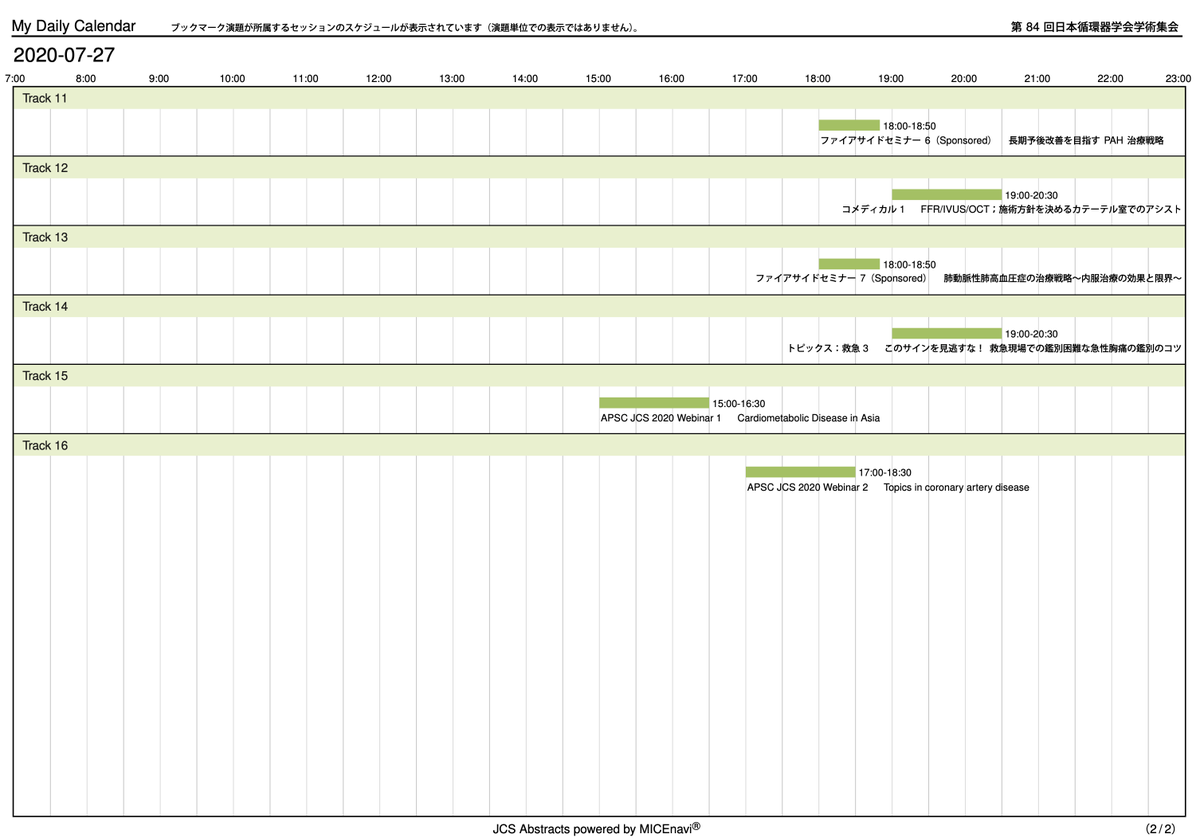Select the Track 11 18:00-18:50 session bar
The height and width of the screenshot is (838, 1200).
(x=849, y=125)
